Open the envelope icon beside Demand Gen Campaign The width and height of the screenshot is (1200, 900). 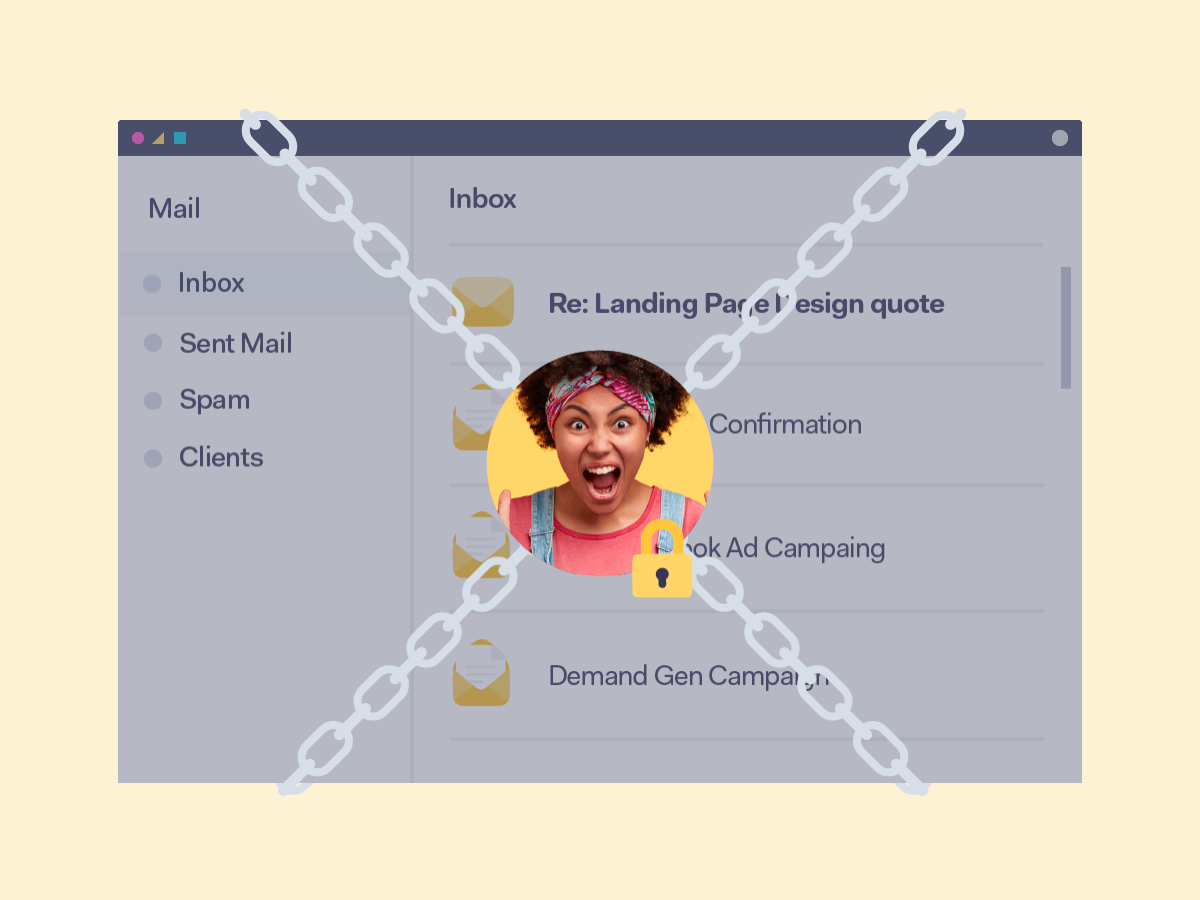[x=481, y=673]
